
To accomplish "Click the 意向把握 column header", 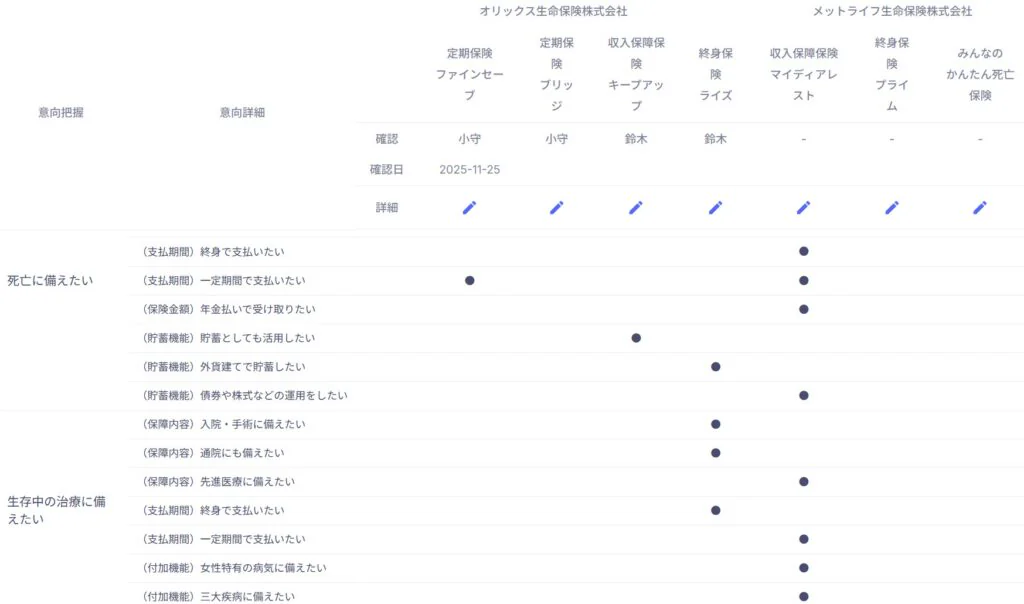I will coord(61,112).
